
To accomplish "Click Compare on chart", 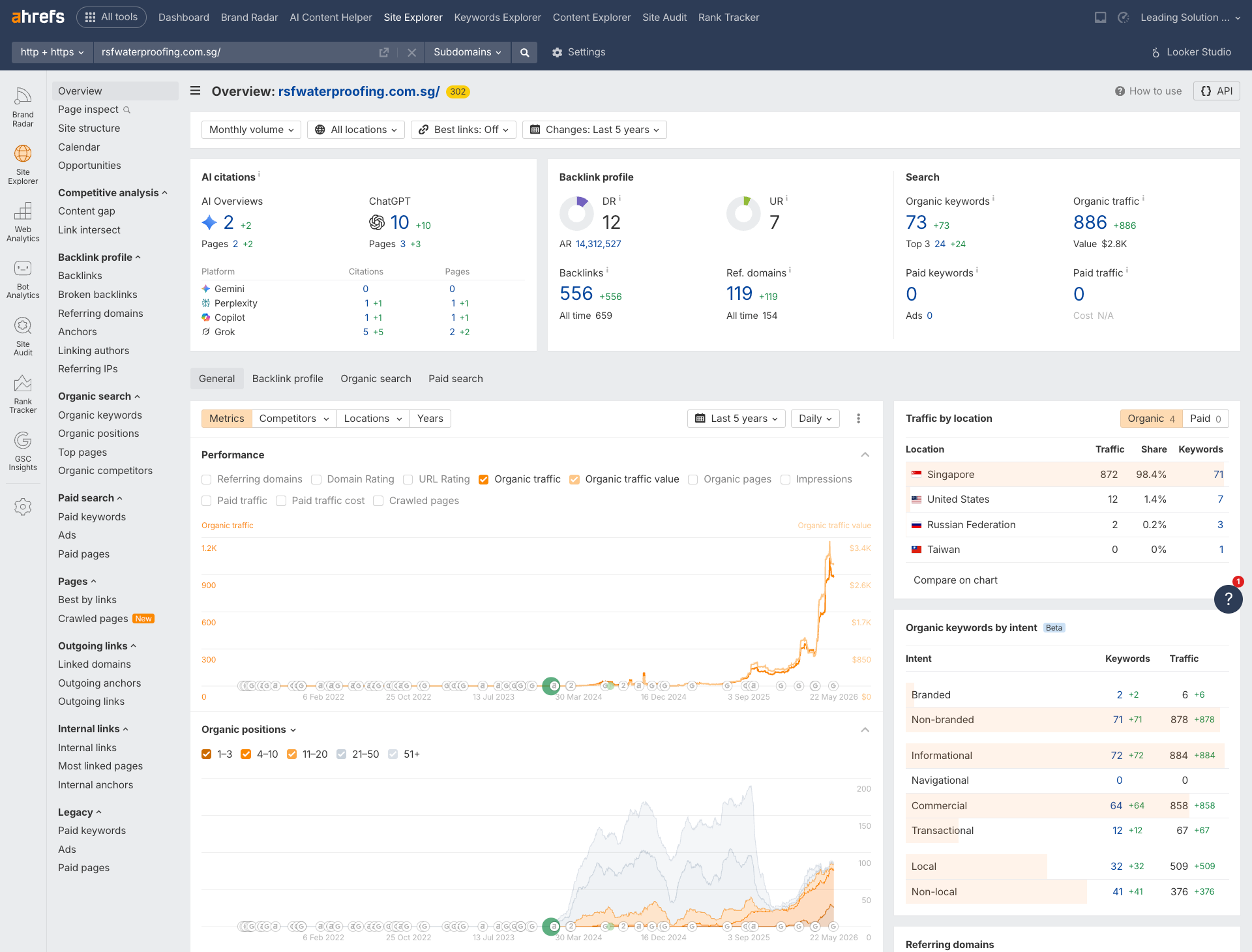I will tap(955, 580).
